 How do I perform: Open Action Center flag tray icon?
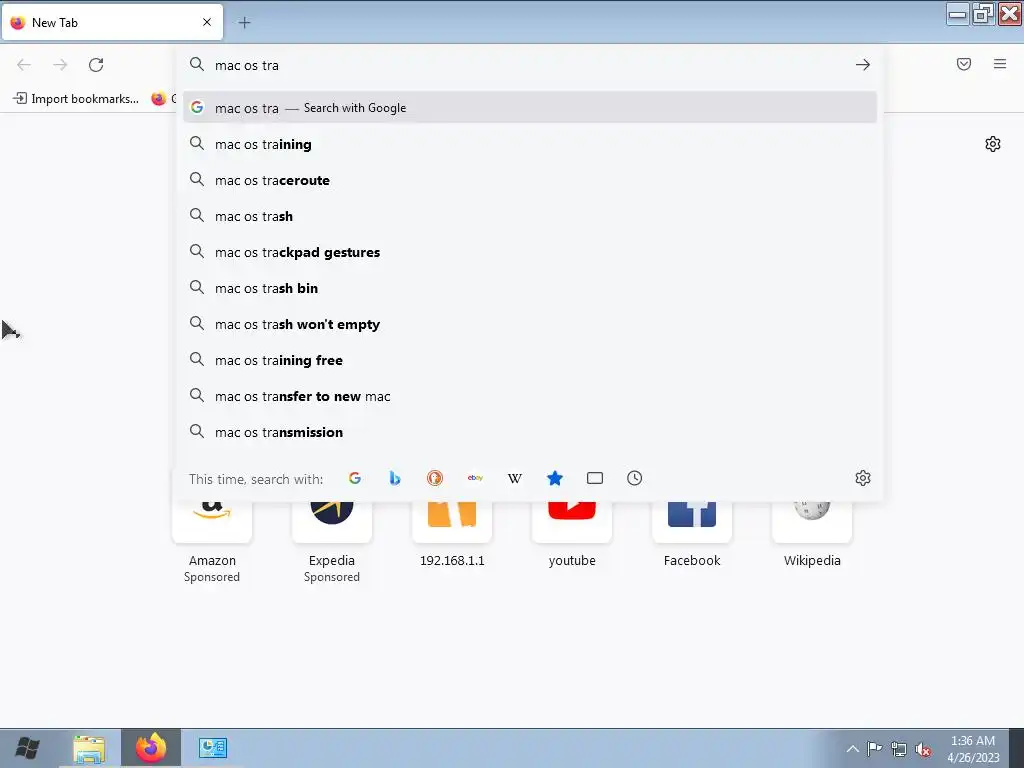click(874, 749)
